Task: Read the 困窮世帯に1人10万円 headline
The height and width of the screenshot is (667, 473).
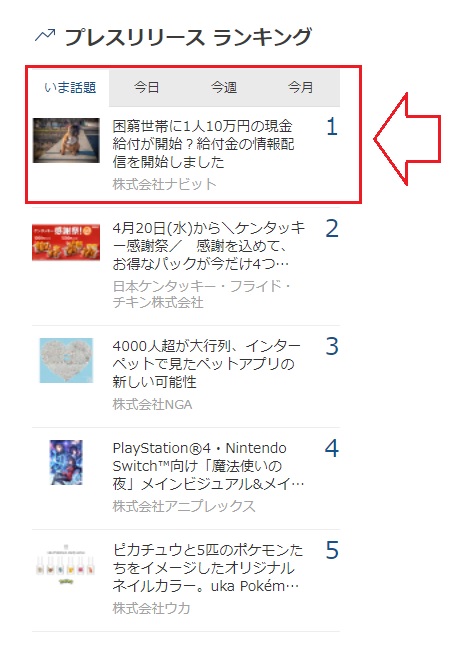Action: click(203, 144)
